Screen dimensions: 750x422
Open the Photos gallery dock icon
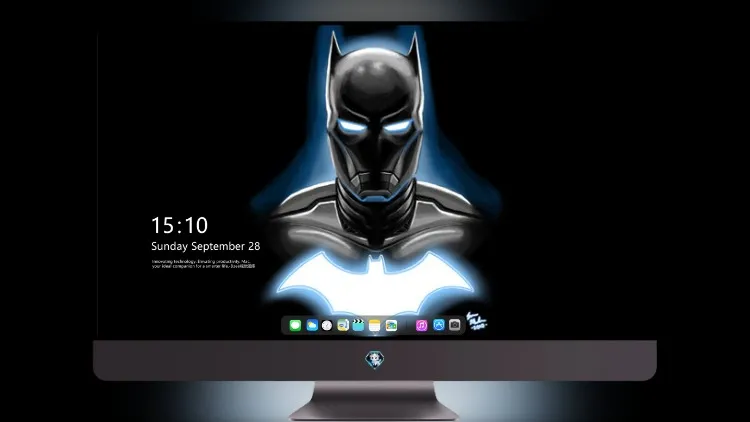click(391, 325)
